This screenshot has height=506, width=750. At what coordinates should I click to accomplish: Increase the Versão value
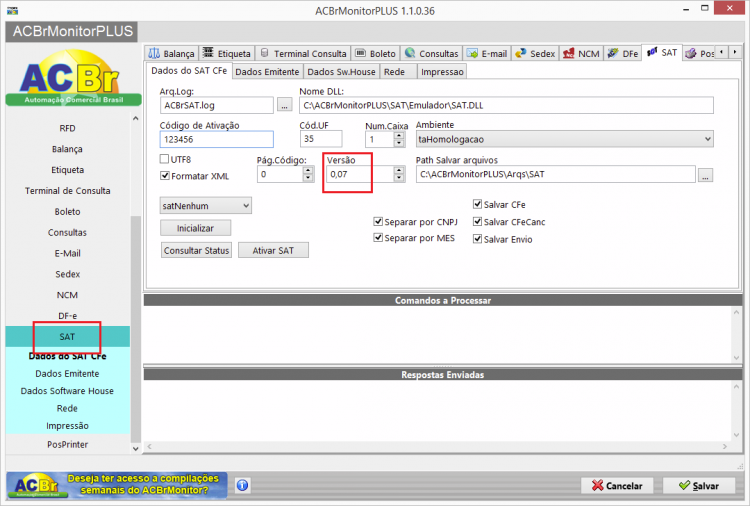[399, 170]
